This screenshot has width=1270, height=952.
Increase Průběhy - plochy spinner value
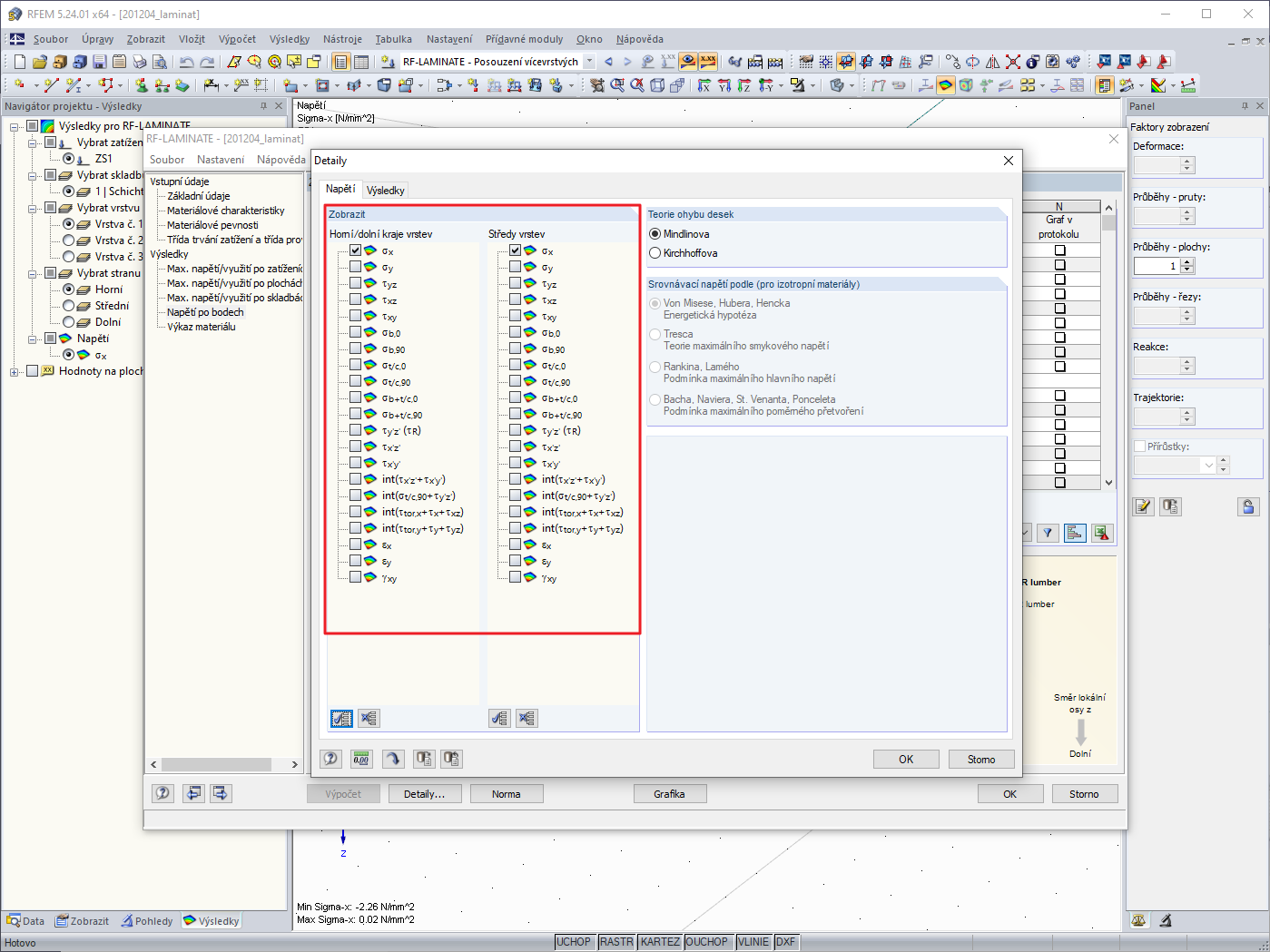coord(1187,262)
